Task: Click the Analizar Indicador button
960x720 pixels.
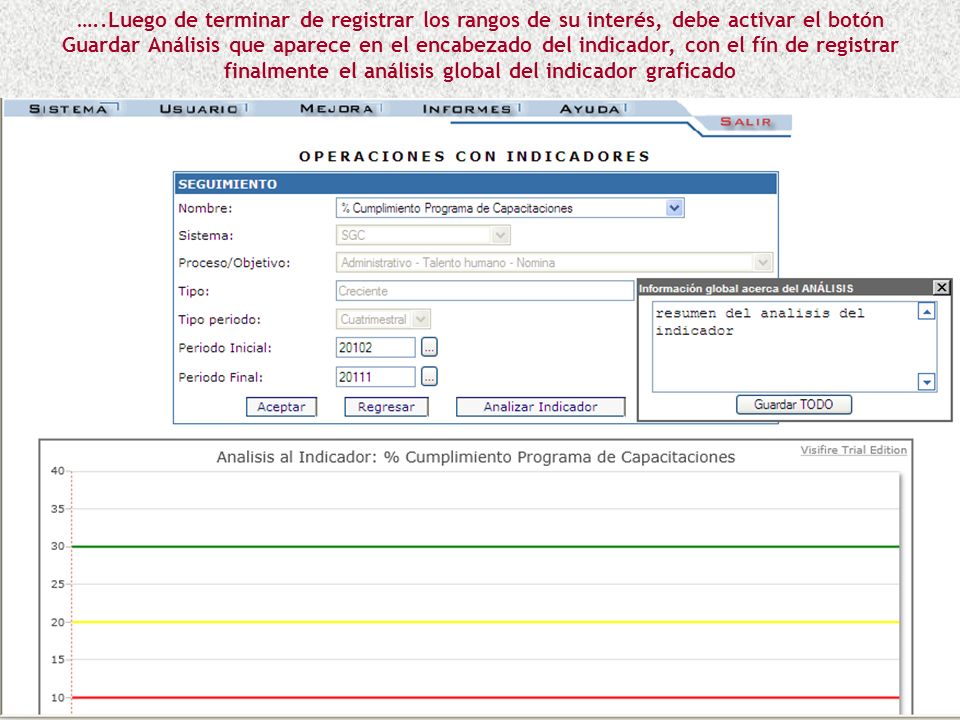Action: [x=540, y=407]
